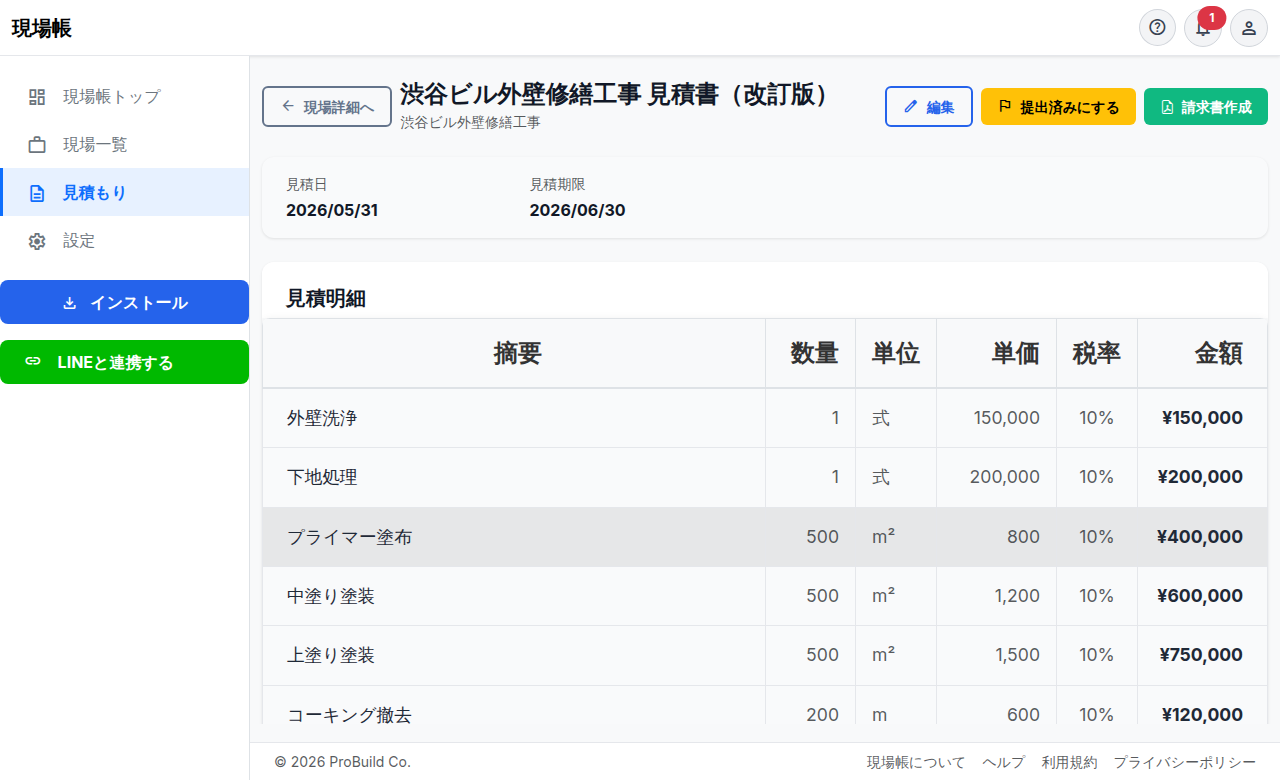Screen dimensions: 1280x780
Task: Open ヘルプ footer link
Action: (1003, 762)
